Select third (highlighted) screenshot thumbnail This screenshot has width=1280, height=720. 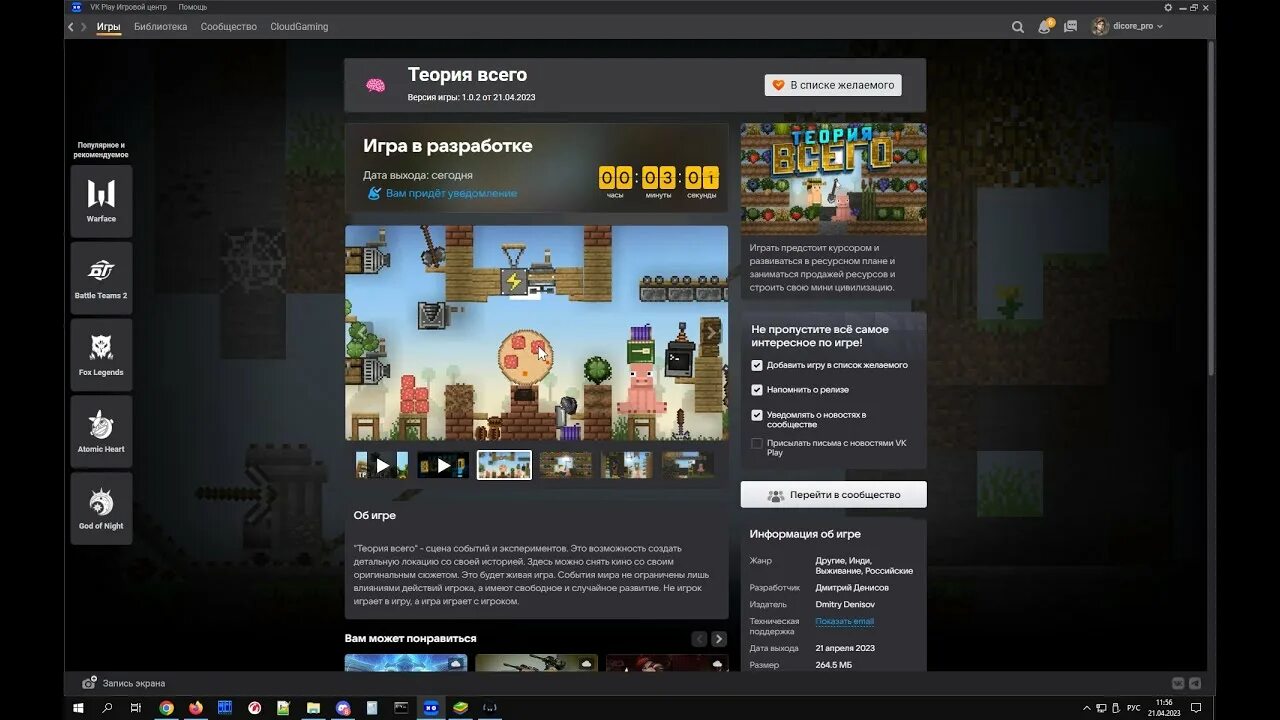pyautogui.click(x=504, y=465)
